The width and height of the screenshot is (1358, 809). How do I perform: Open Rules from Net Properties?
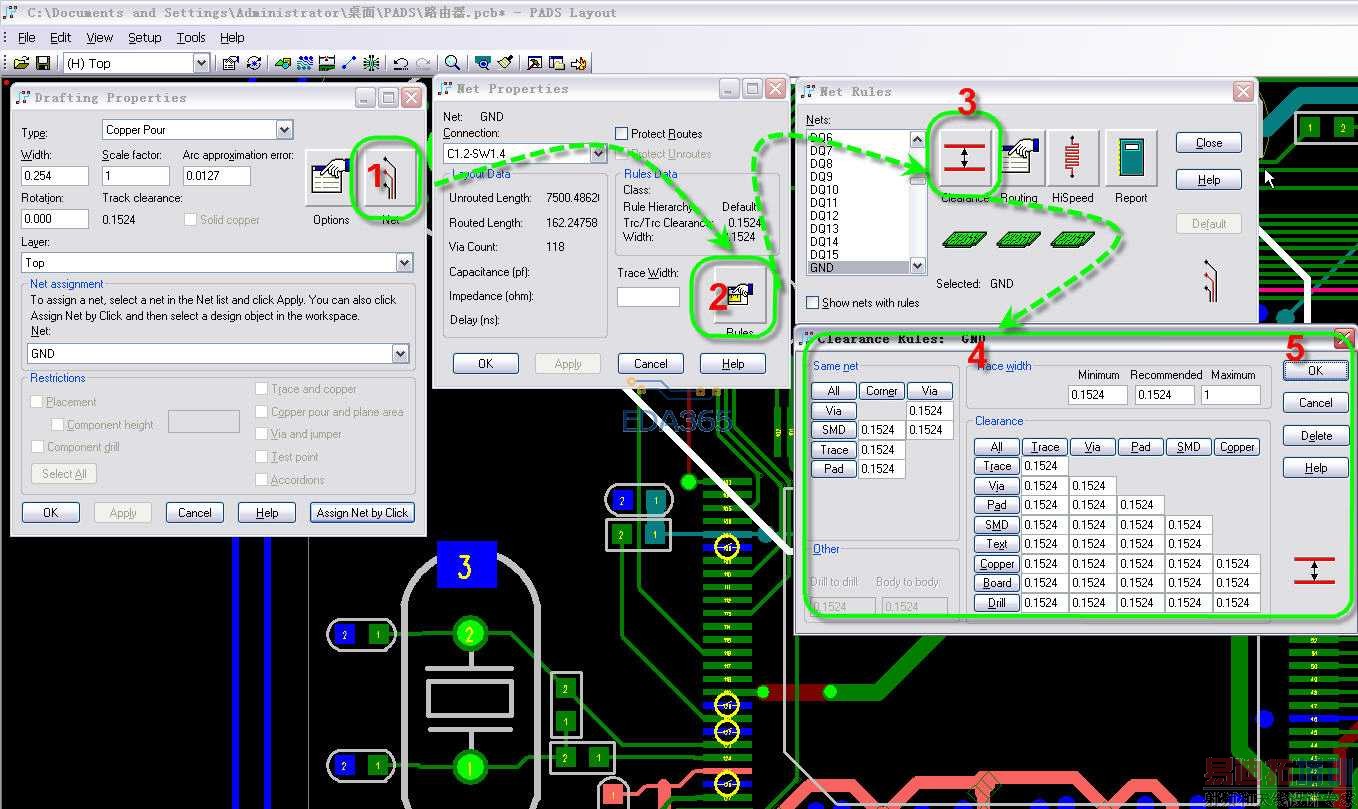coord(740,294)
